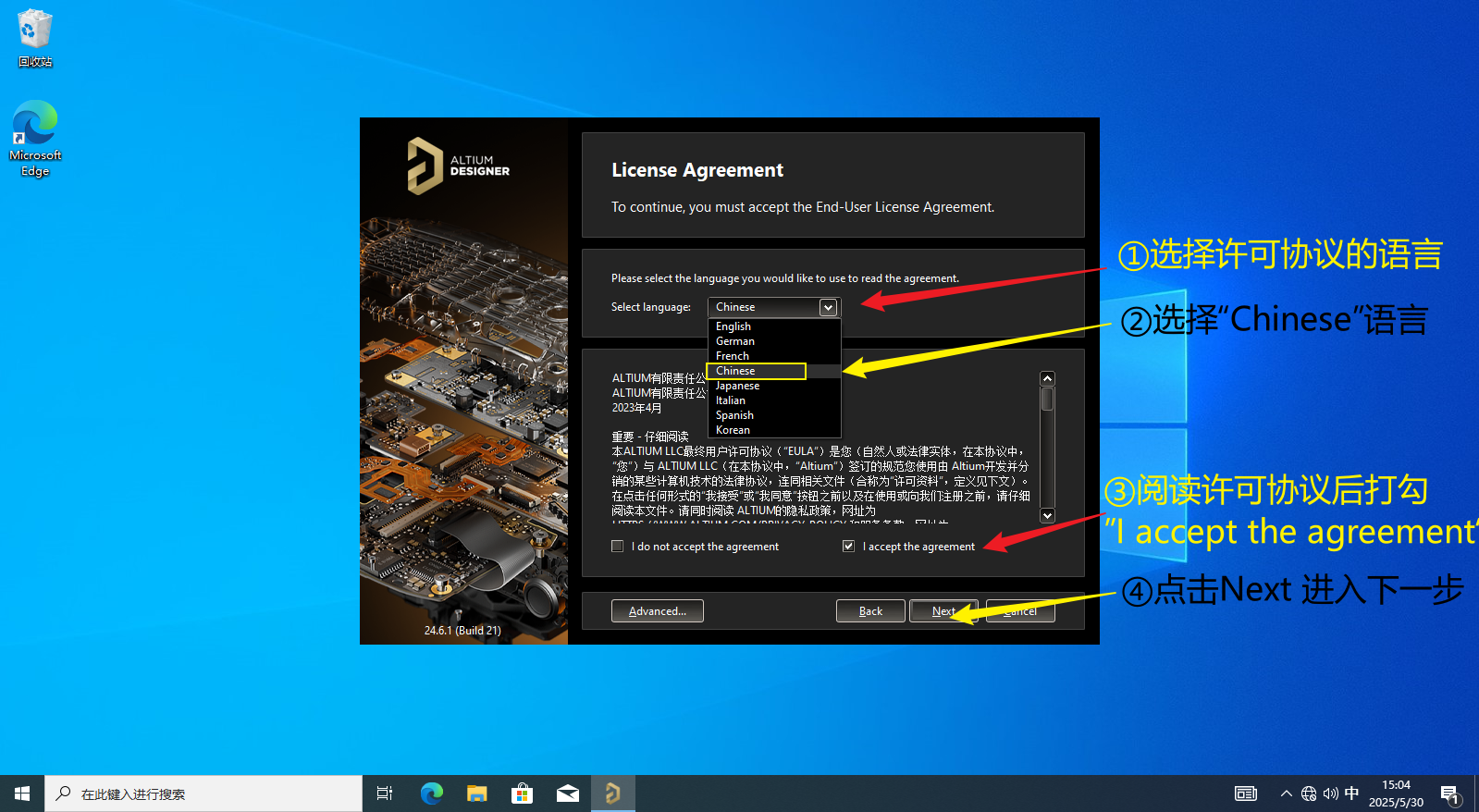Choose Spanish from the language list
Image resolution: width=1479 pixels, height=812 pixels.
point(774,415)
